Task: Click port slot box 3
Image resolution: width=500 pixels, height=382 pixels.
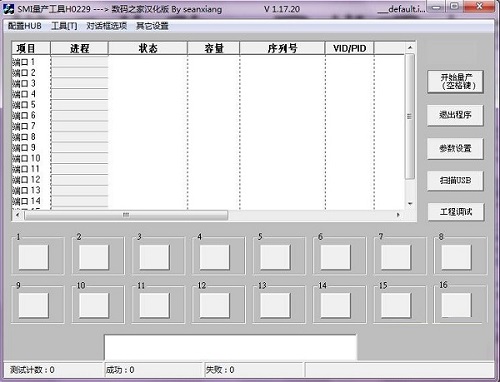Action: click(154, 257)
